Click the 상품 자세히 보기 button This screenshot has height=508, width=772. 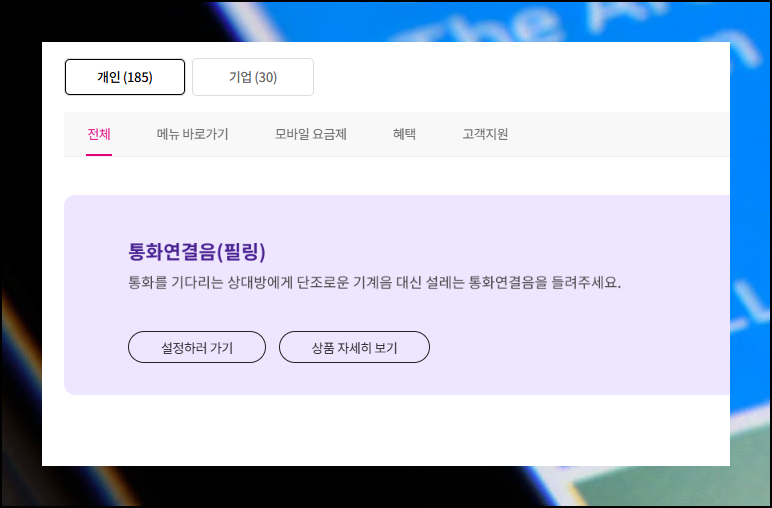coord(354,348)
